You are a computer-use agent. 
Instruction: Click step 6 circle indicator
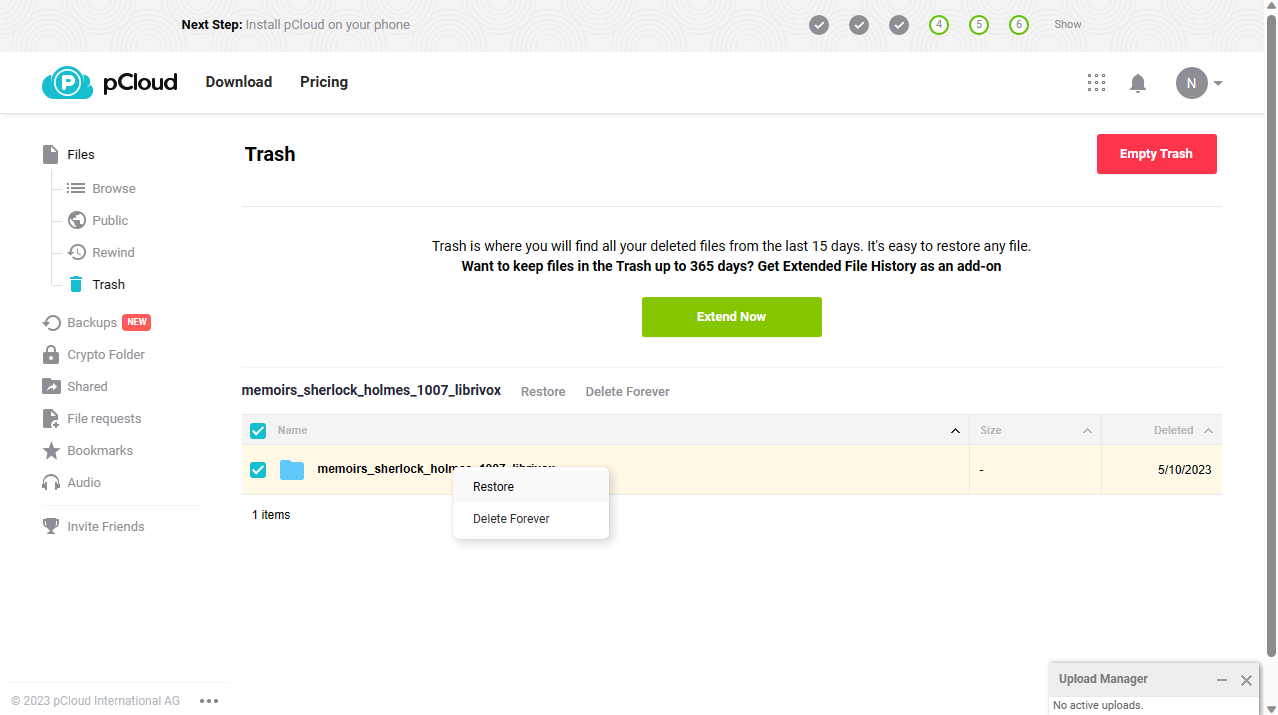click(x=1019, y=25)
